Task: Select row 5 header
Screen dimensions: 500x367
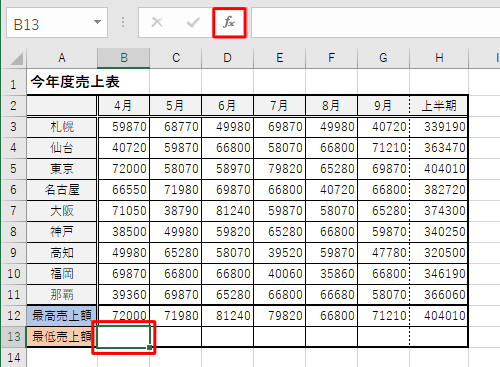Action: click(13, 169)
